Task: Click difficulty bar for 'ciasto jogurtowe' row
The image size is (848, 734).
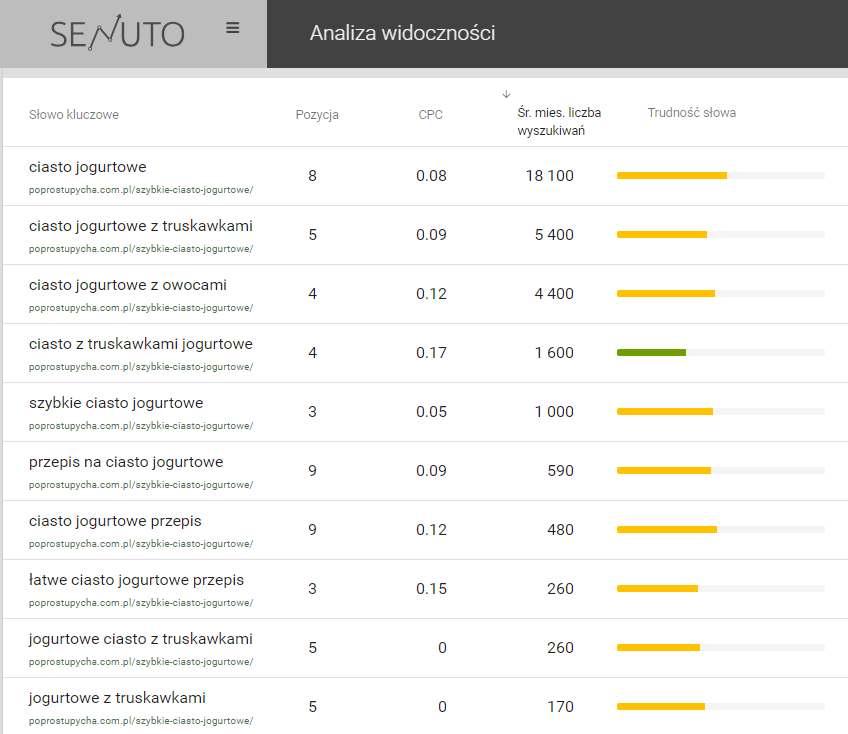Action: [672, 175]
